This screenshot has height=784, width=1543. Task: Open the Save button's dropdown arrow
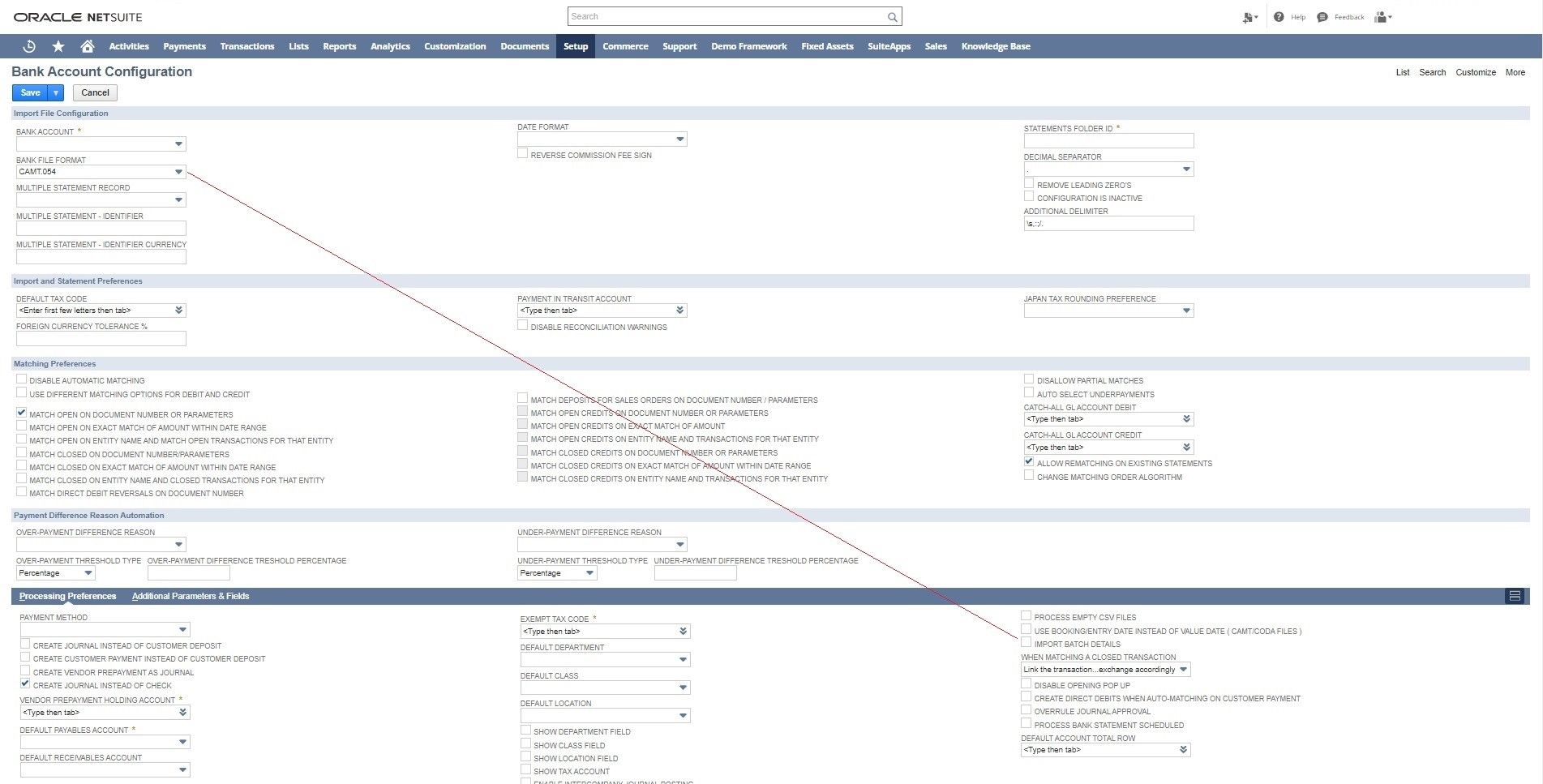click(x=56, y=92)
